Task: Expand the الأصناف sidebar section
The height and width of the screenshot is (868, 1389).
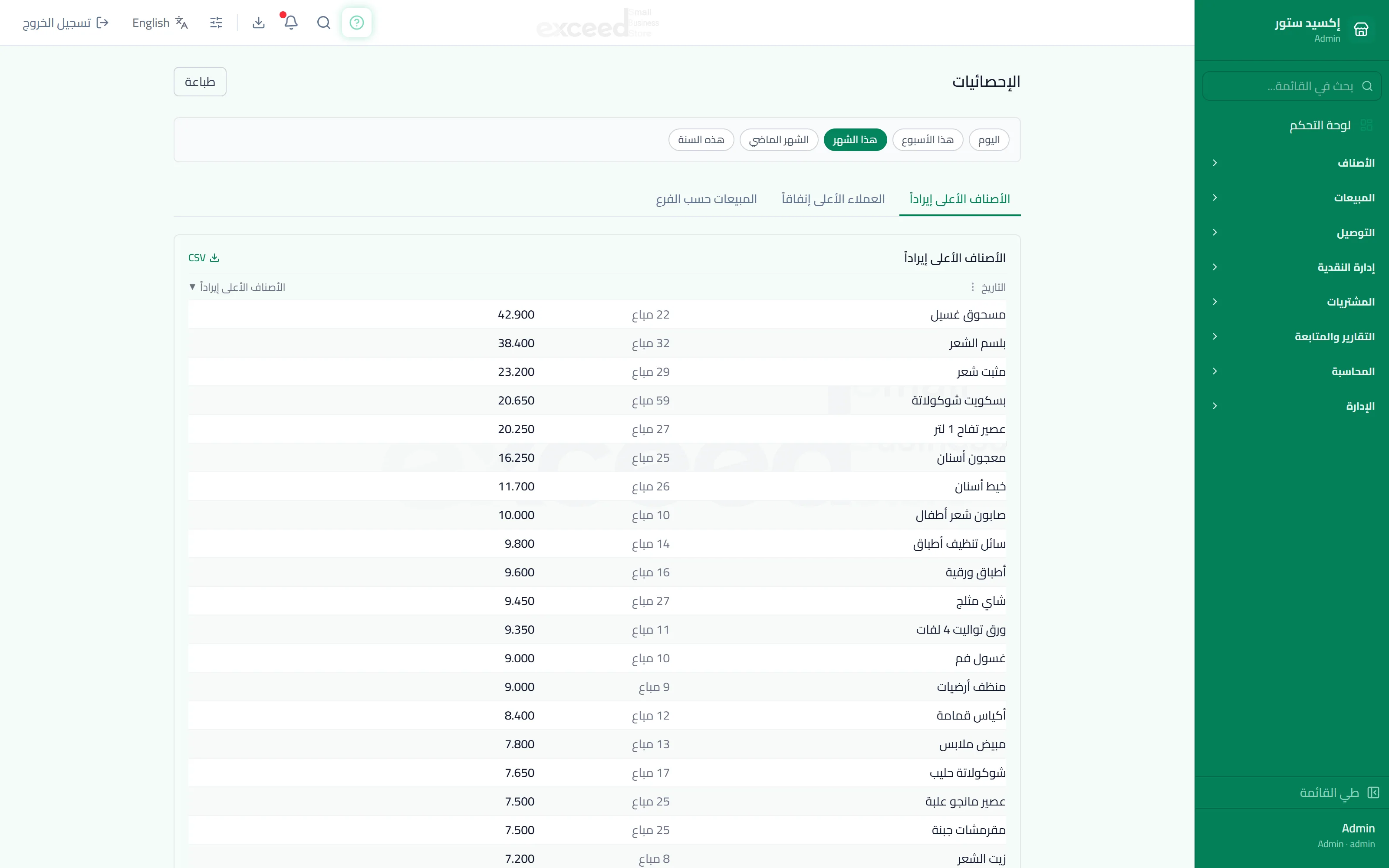Action: [1291, 163]
